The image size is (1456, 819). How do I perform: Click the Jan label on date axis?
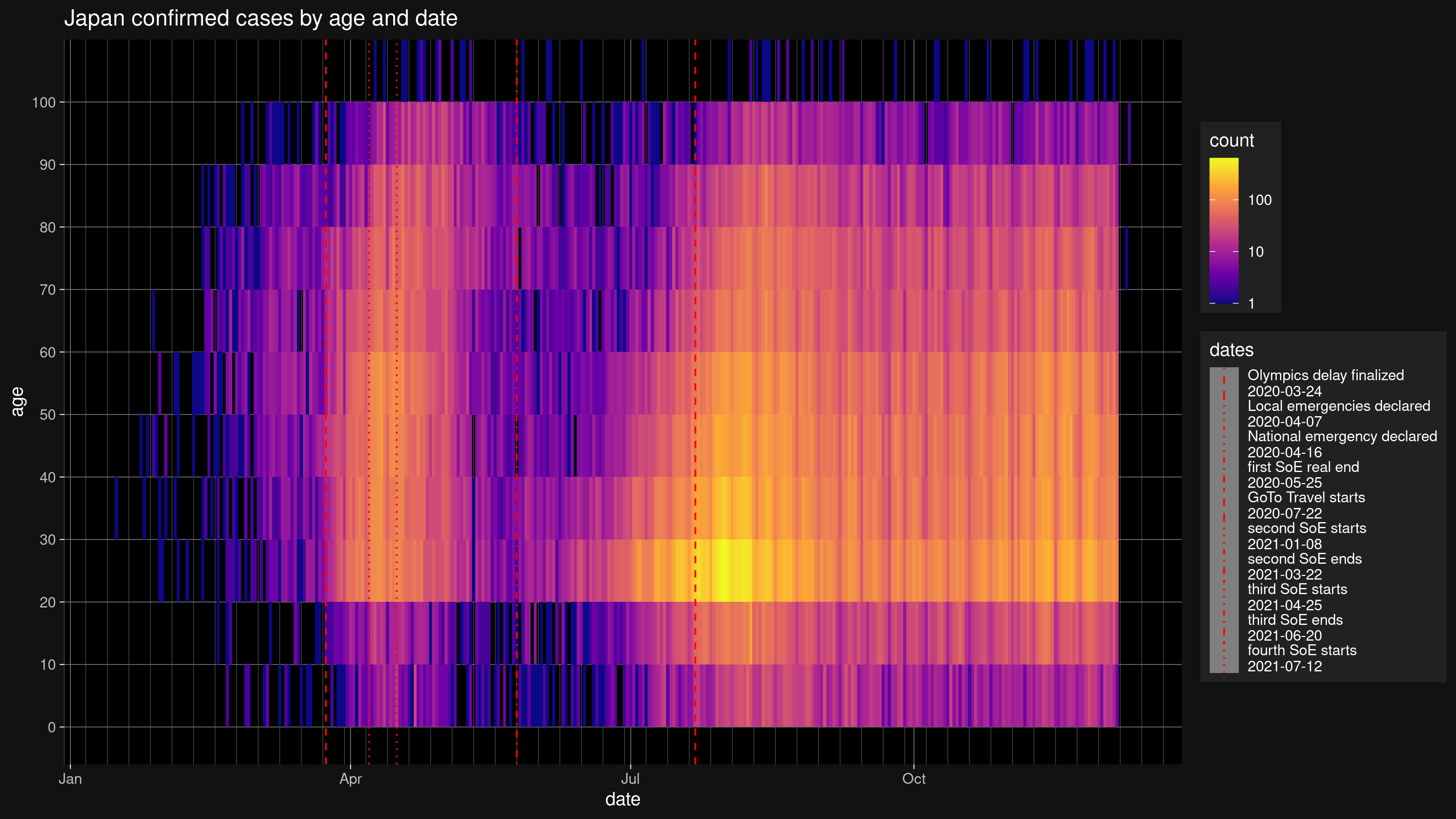pos(70,779)
